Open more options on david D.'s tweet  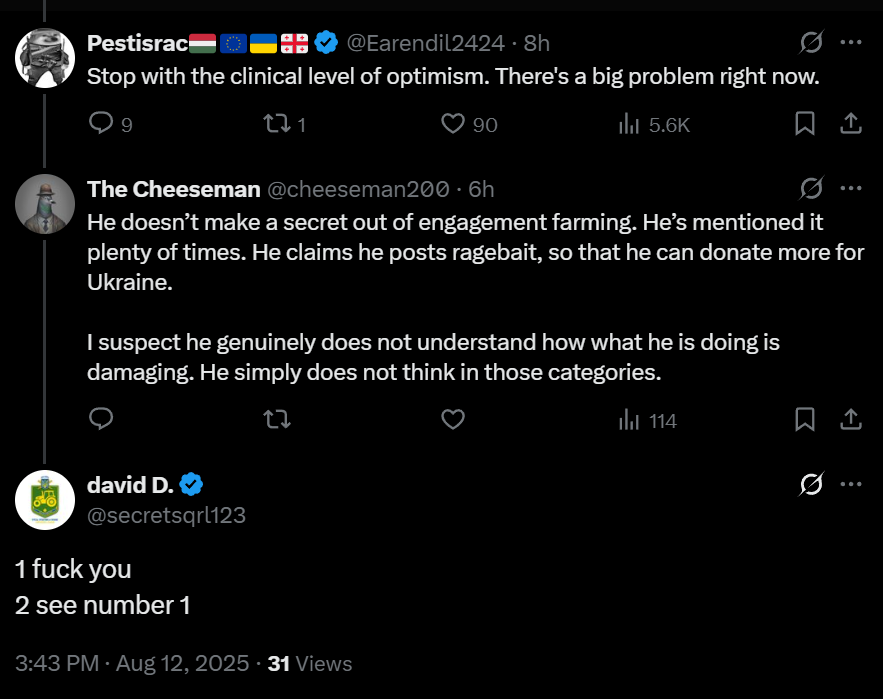point(851,484)
